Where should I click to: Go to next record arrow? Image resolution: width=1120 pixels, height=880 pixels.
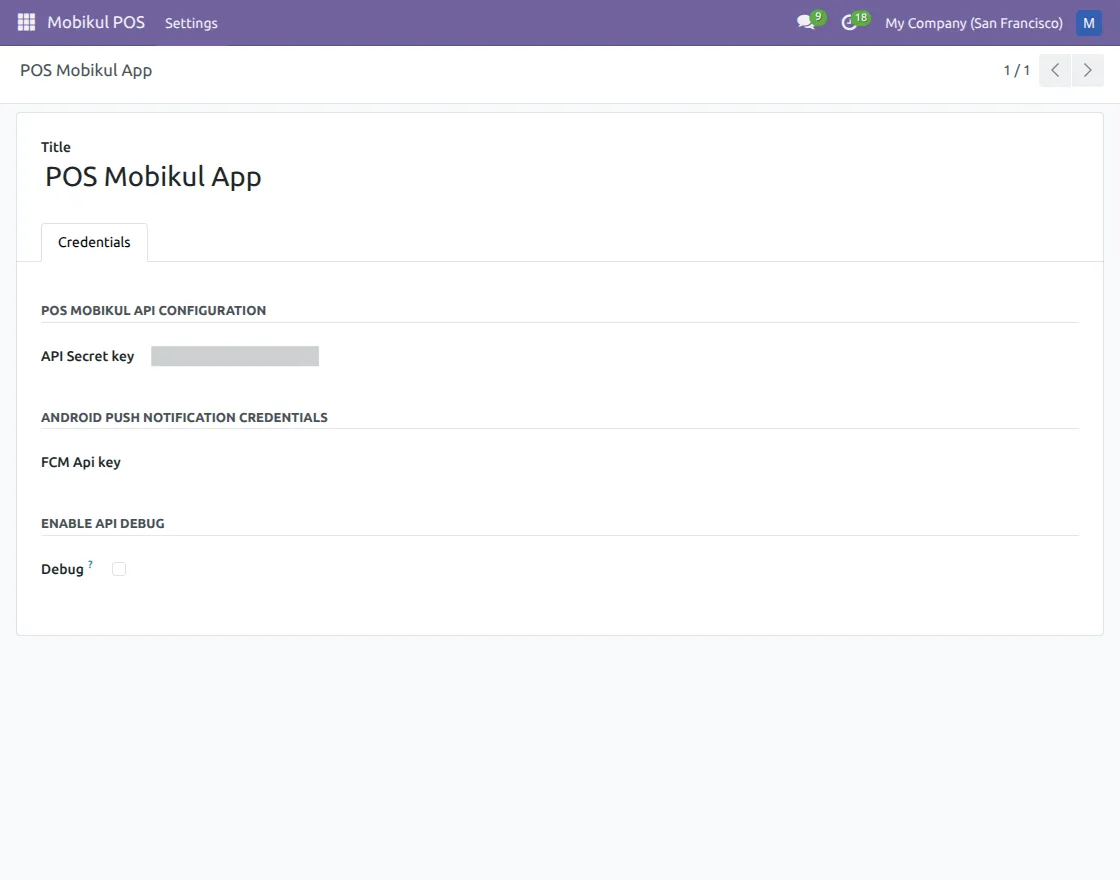pos(1088,70)
